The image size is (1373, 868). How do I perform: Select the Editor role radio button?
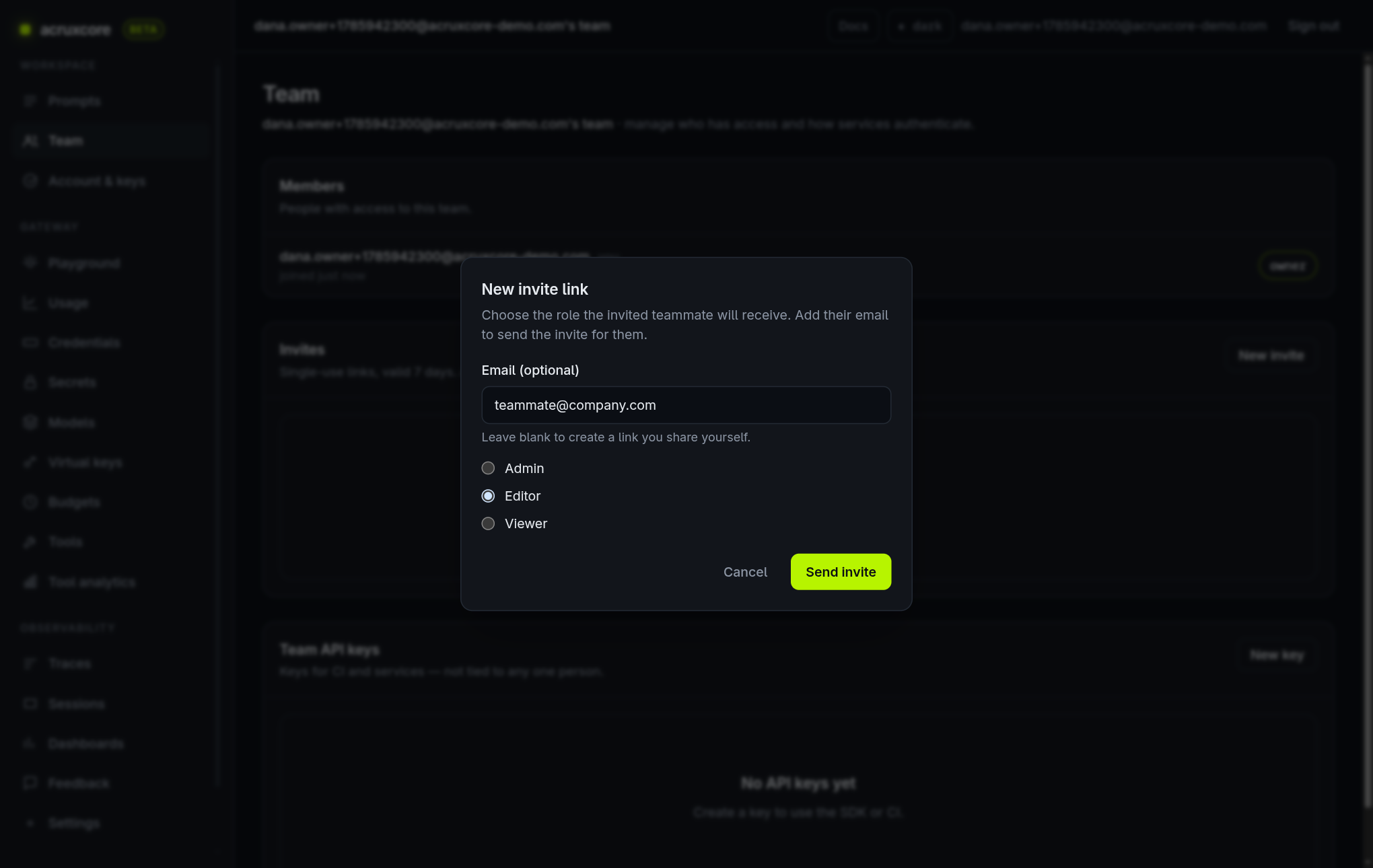pos(488,496)
